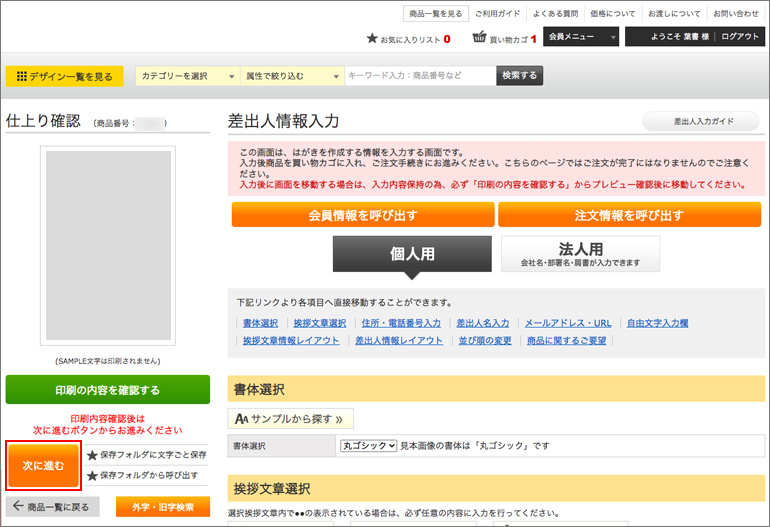Viewport: 770px width, 527px height.
Task: Click the postcard preview thumbnail
Action: click(108, 247)
